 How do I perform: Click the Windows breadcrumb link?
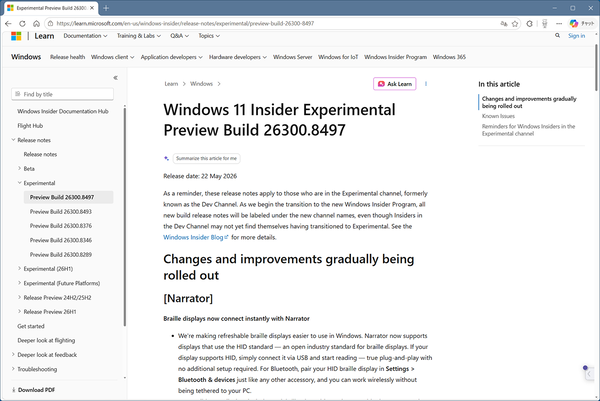[x=201, y=84]
